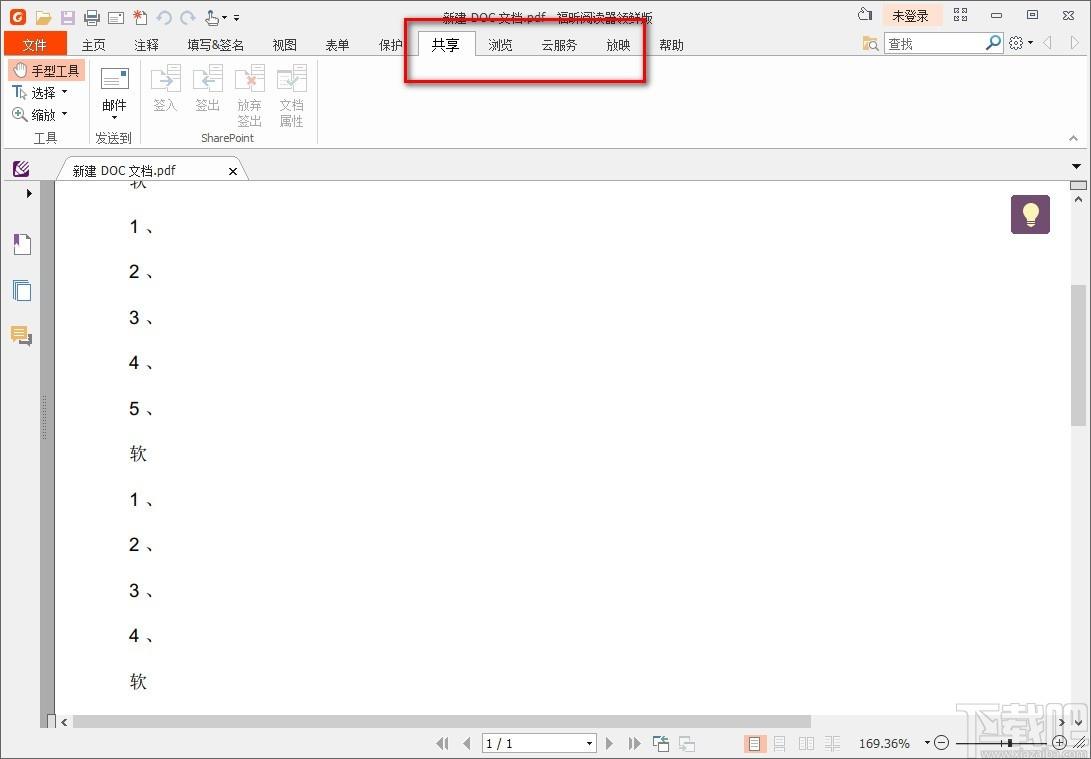Click the lightbulb tips button
Viewport: 1091px width, 759px height.
tap(1030, 214)
